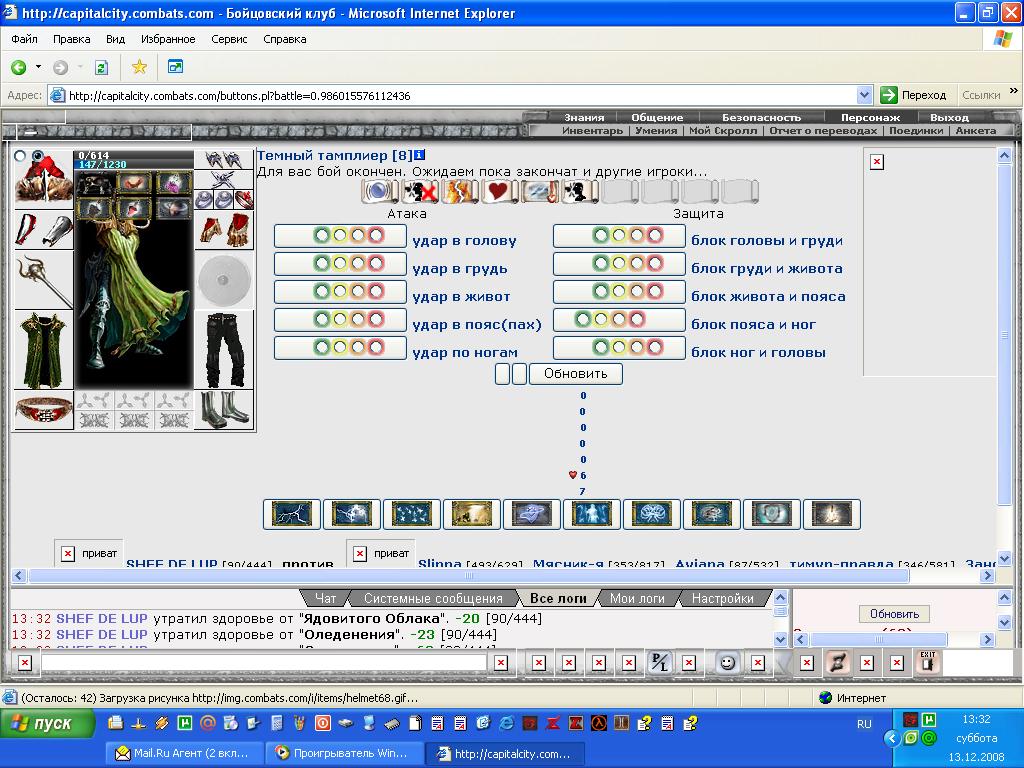
Task: Click Обновить button in the right chat panel
Action: (894, 614)
